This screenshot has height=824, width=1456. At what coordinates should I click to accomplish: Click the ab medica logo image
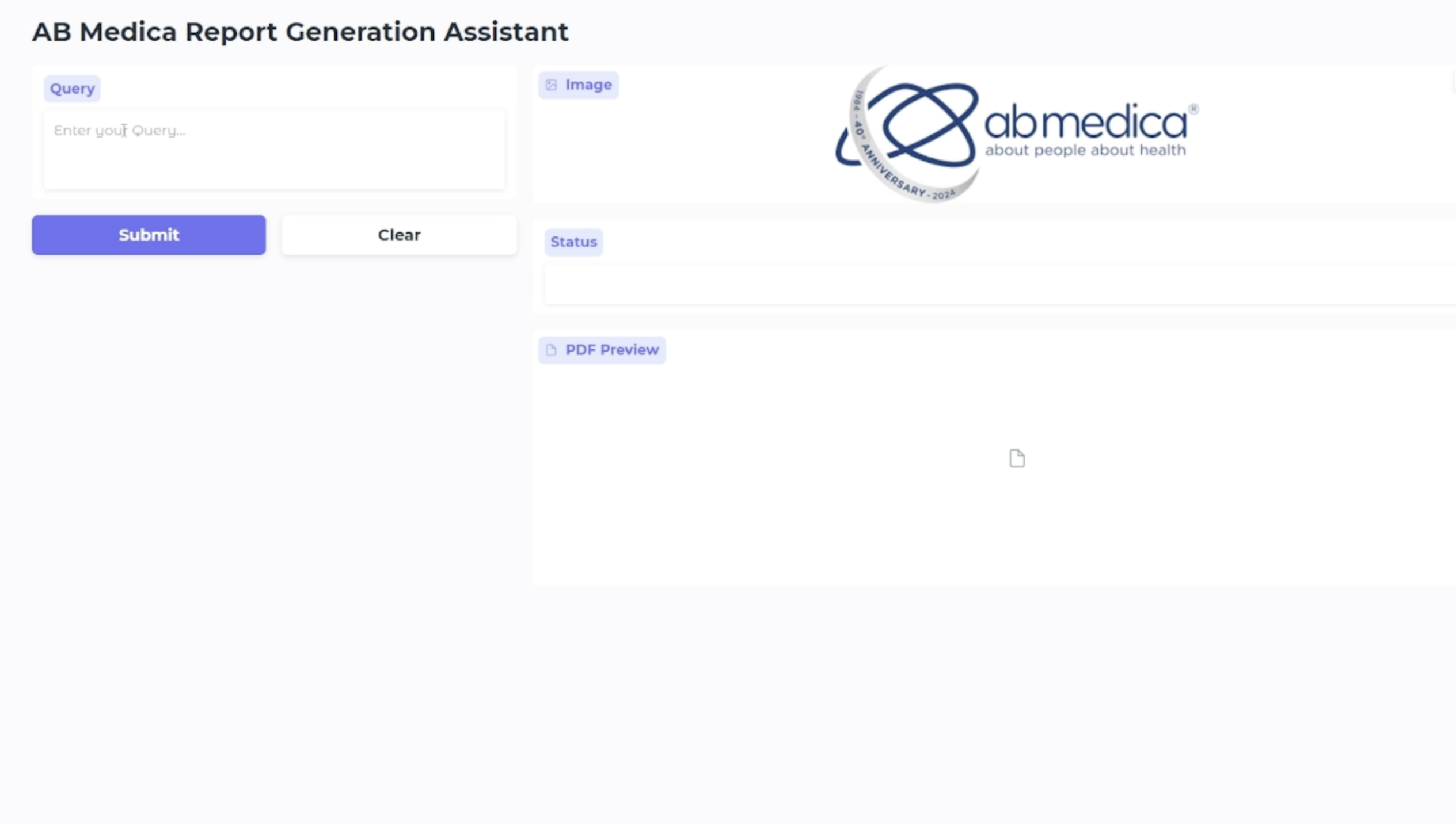click(x=1017, y=133)
